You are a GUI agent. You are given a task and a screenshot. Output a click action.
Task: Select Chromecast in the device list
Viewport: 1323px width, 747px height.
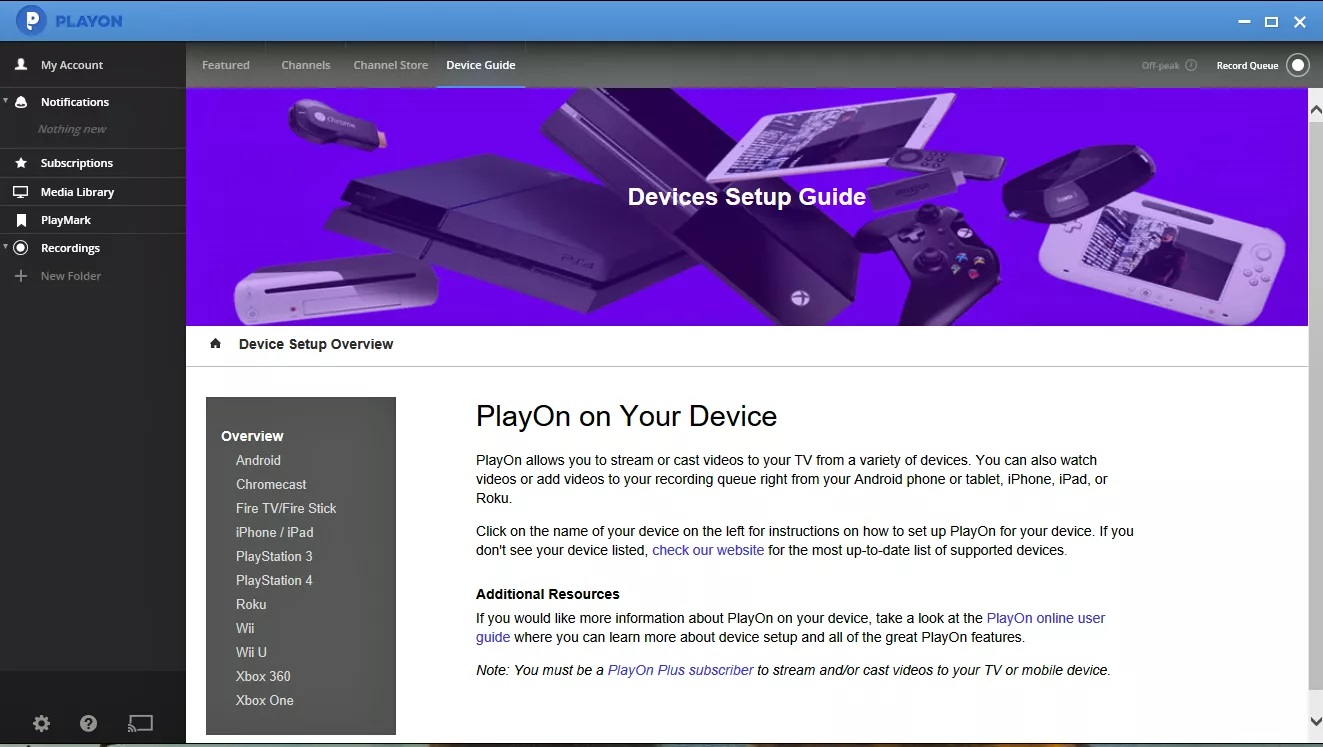[x=271, y=484]
